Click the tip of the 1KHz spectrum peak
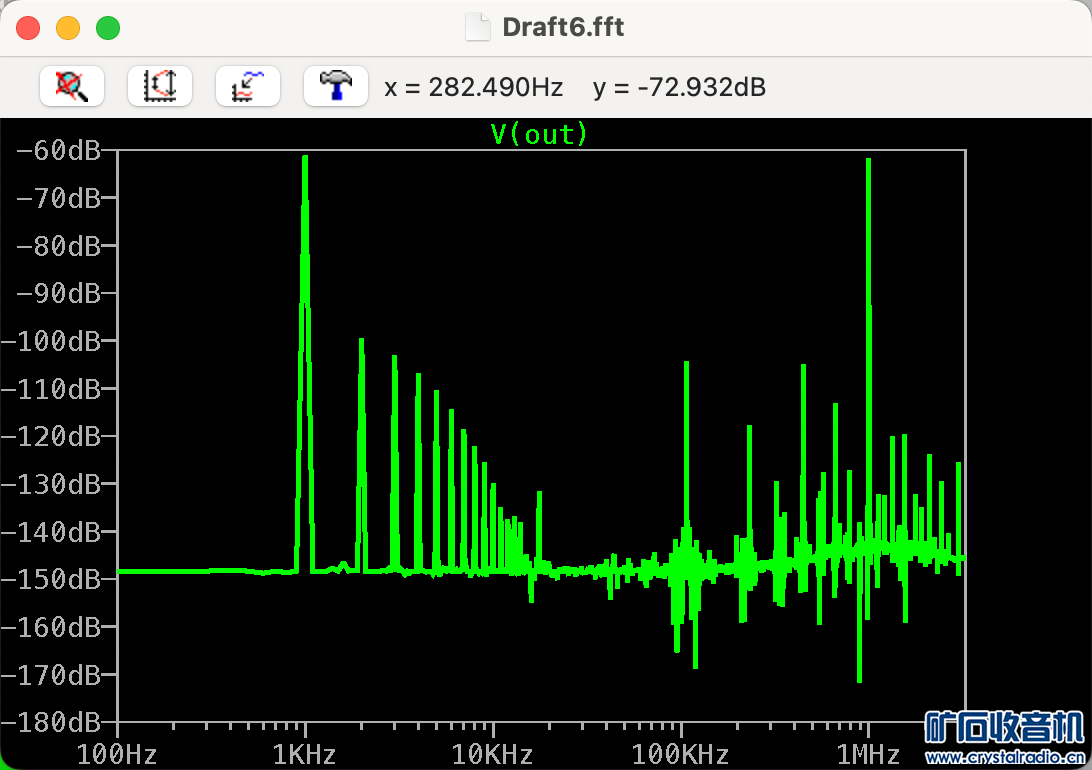This screenshot has height=770, width=1092. point(305,157)
